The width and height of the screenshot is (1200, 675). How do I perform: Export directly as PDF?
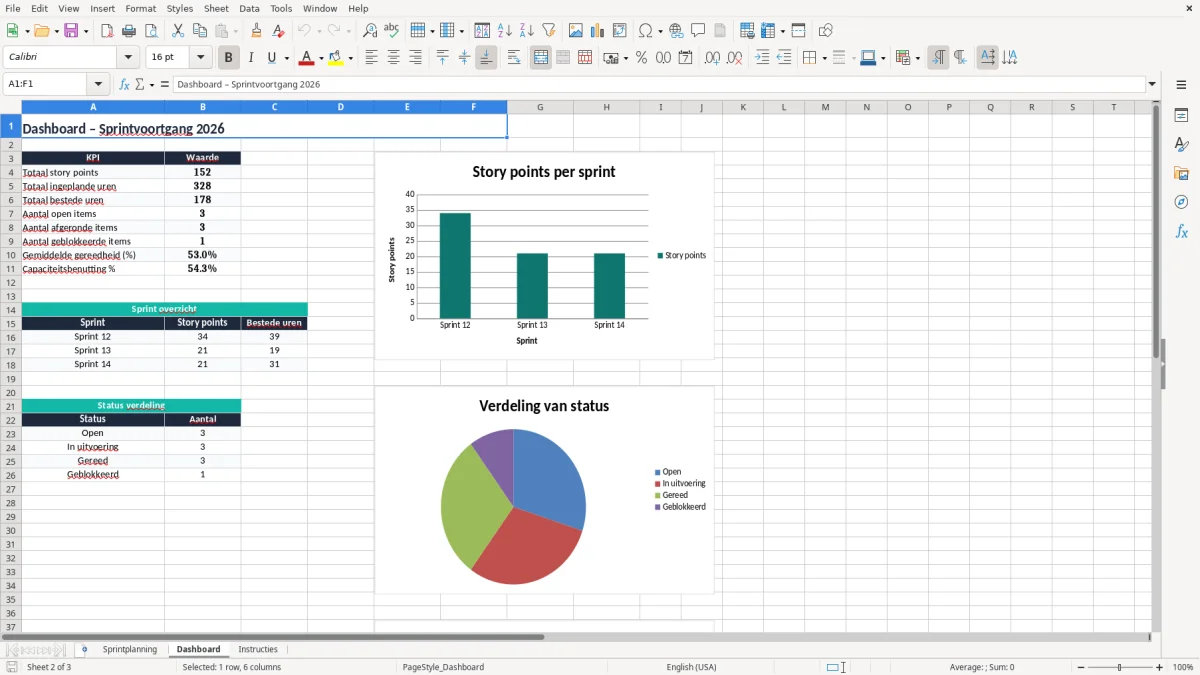pos(107,31)
